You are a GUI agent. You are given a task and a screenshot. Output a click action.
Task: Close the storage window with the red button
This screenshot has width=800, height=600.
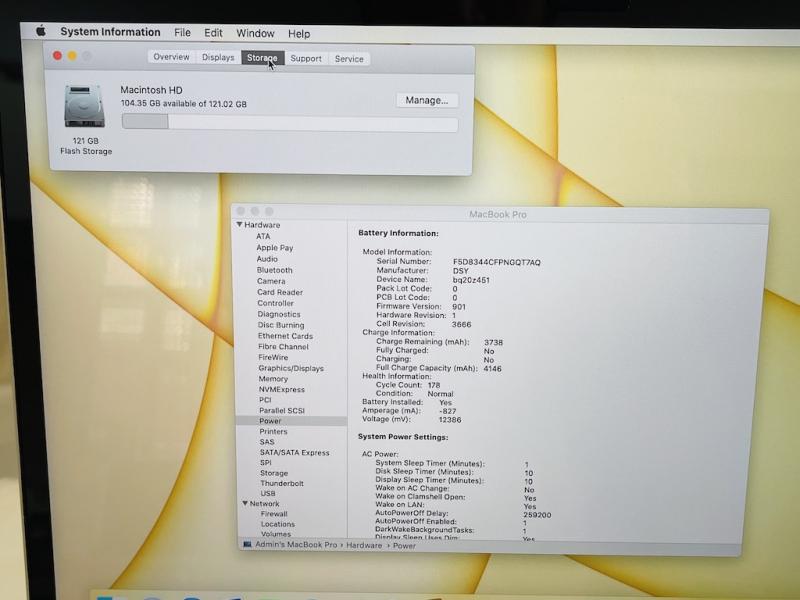click(58, 56)
